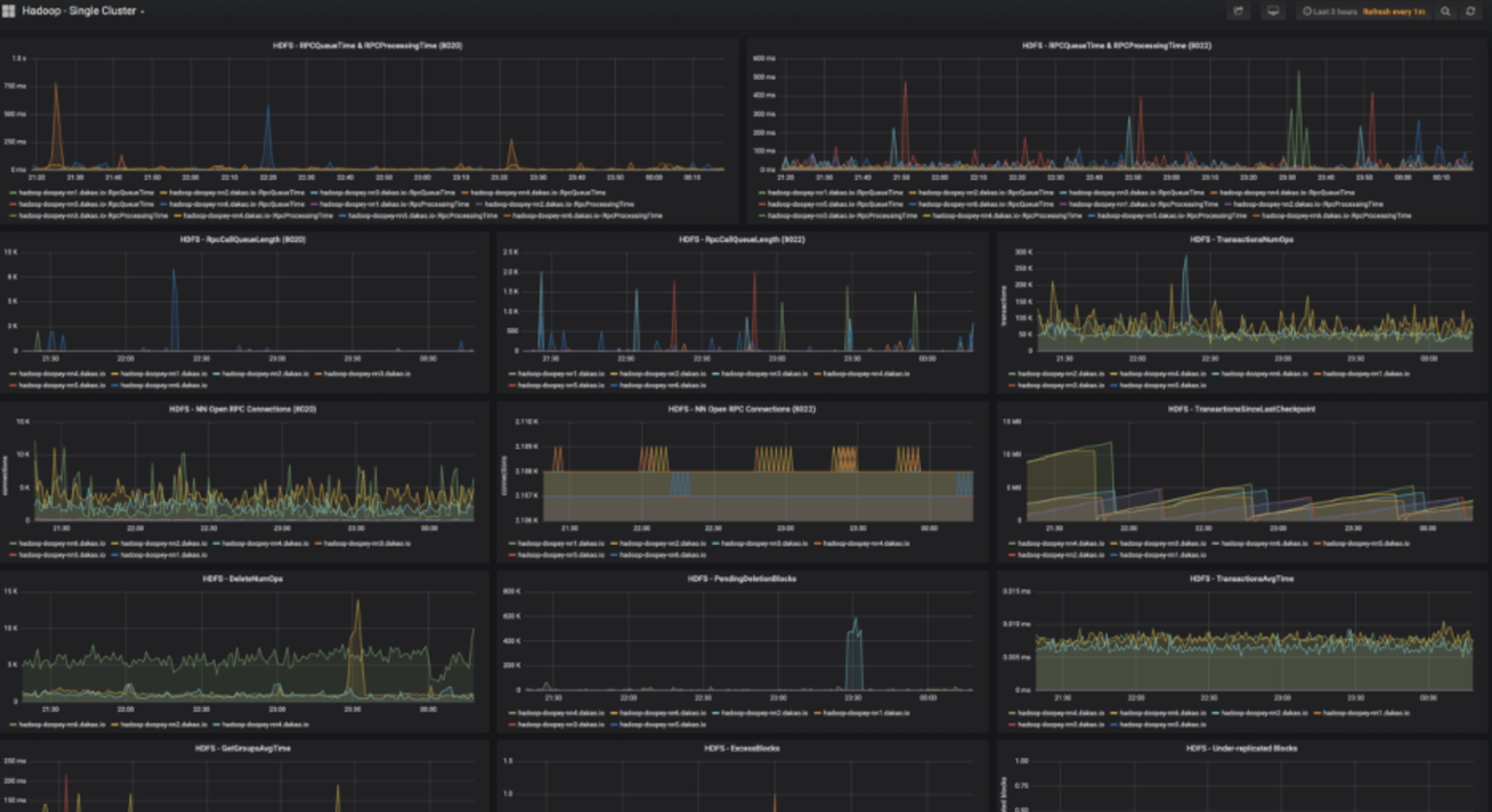
Task: Open the HDFS - NN Open RPC Connections (8022) title menu
Action: pyautogui.click(x=742, y=409)
